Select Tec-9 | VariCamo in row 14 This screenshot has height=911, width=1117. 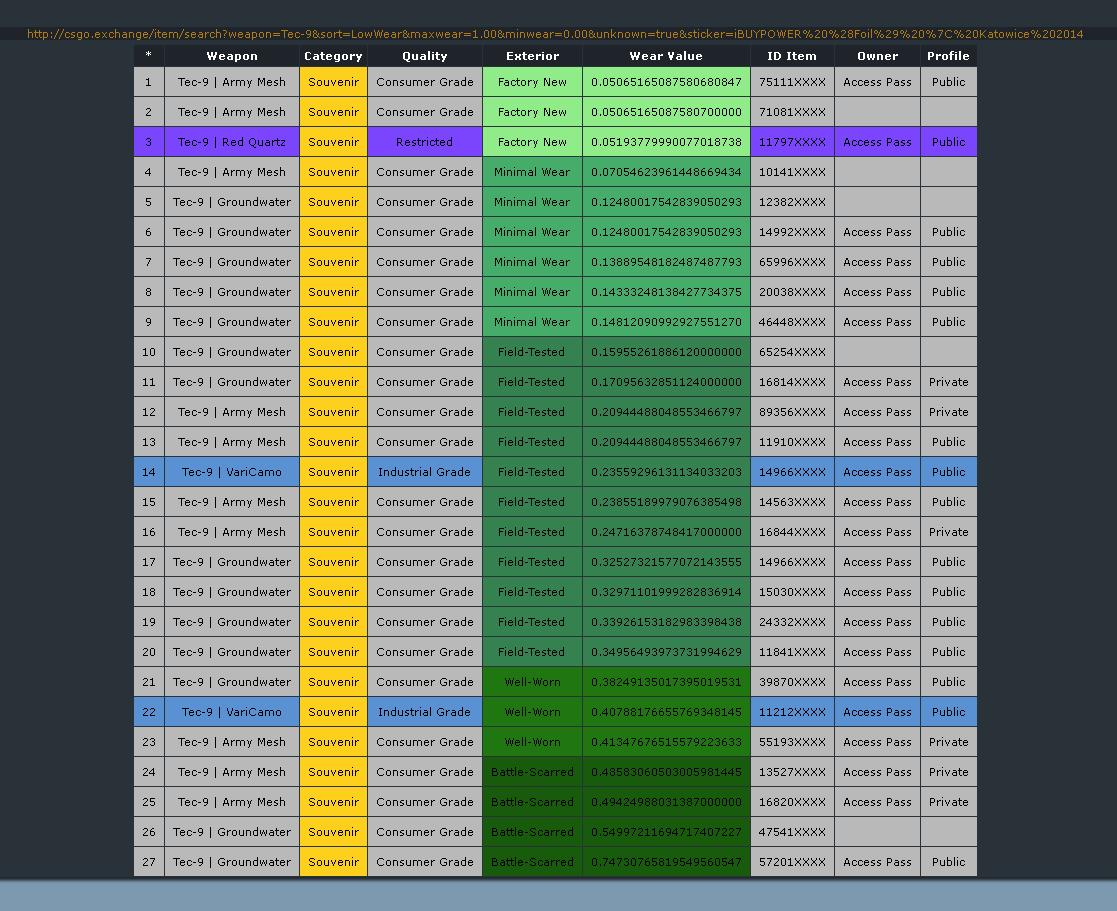tap(232, 472)
